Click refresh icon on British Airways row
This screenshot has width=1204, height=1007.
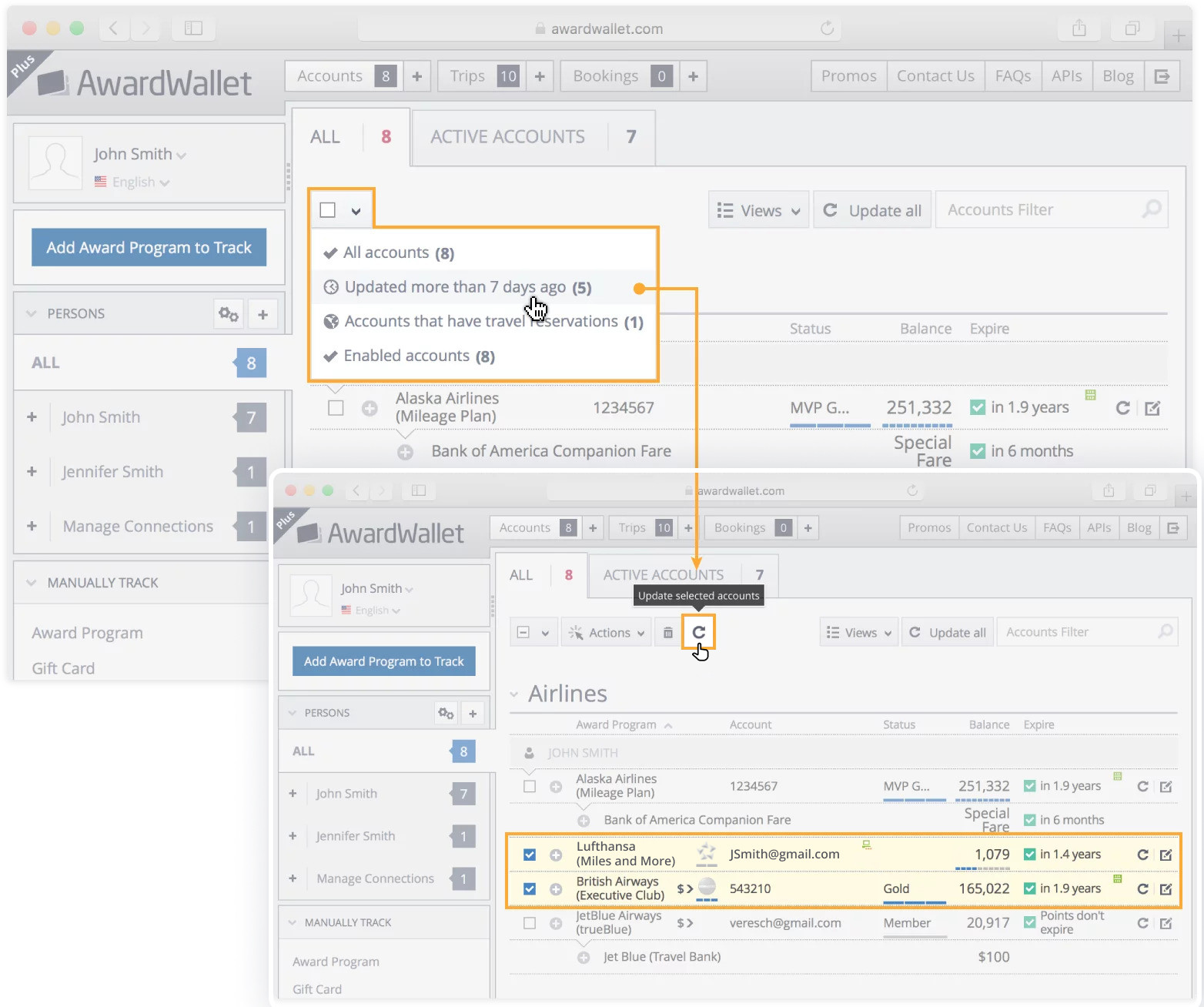[1142, 888]
